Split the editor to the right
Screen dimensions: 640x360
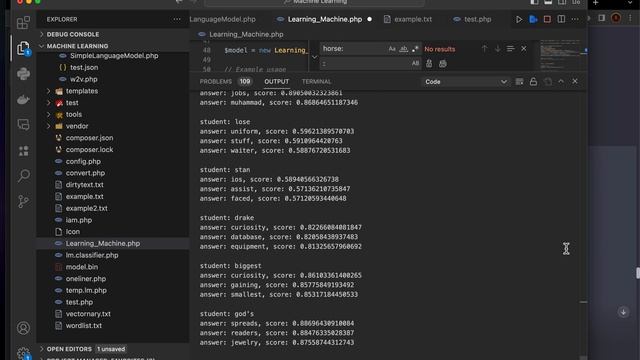pyautogui.click(x=561, y=19)
